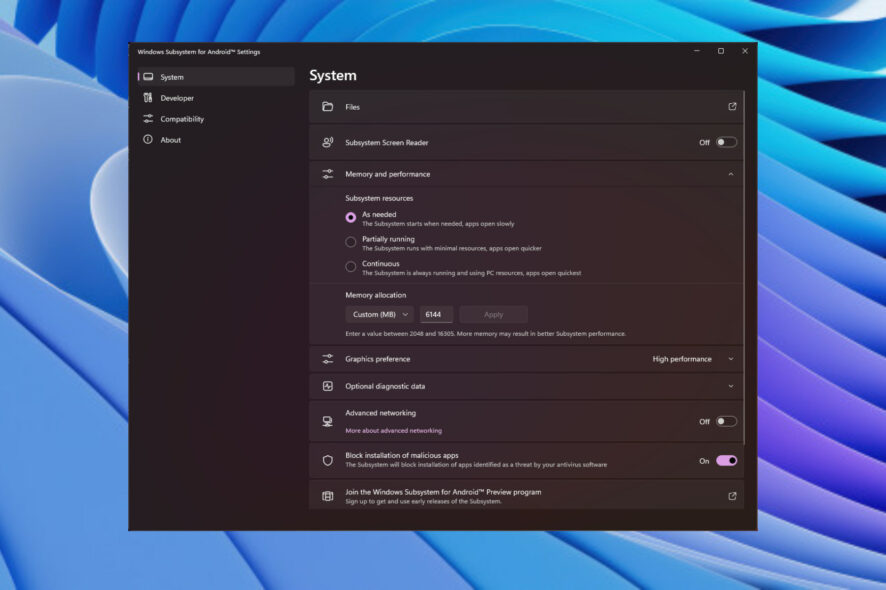Click the Compatibility sliders icon in sidebar
886x590 pixels.
click(148, 119)
